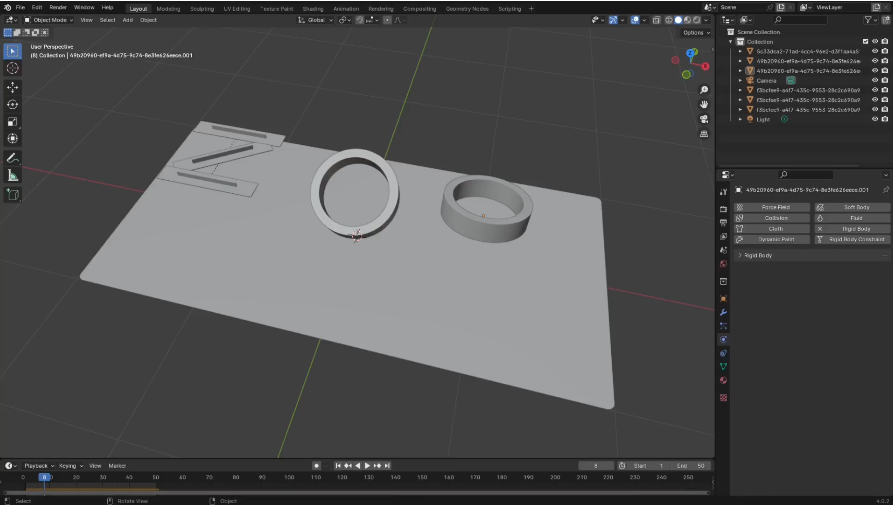The height and width of the screenshot is (506, 893).
Task: Toggle X-ray display in viewport header
Action: point(656,20)
